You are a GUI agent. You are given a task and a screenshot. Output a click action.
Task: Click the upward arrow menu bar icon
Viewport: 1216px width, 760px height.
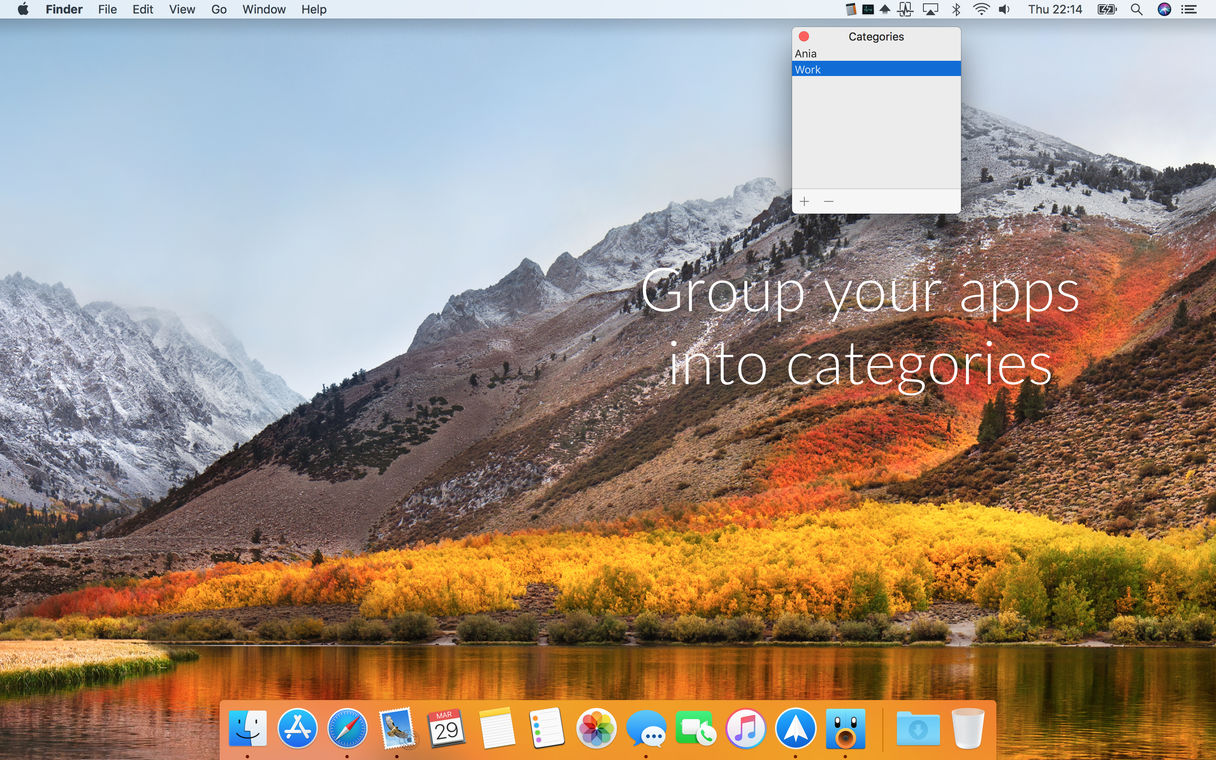pyautogui.click(x=885, y=9)
